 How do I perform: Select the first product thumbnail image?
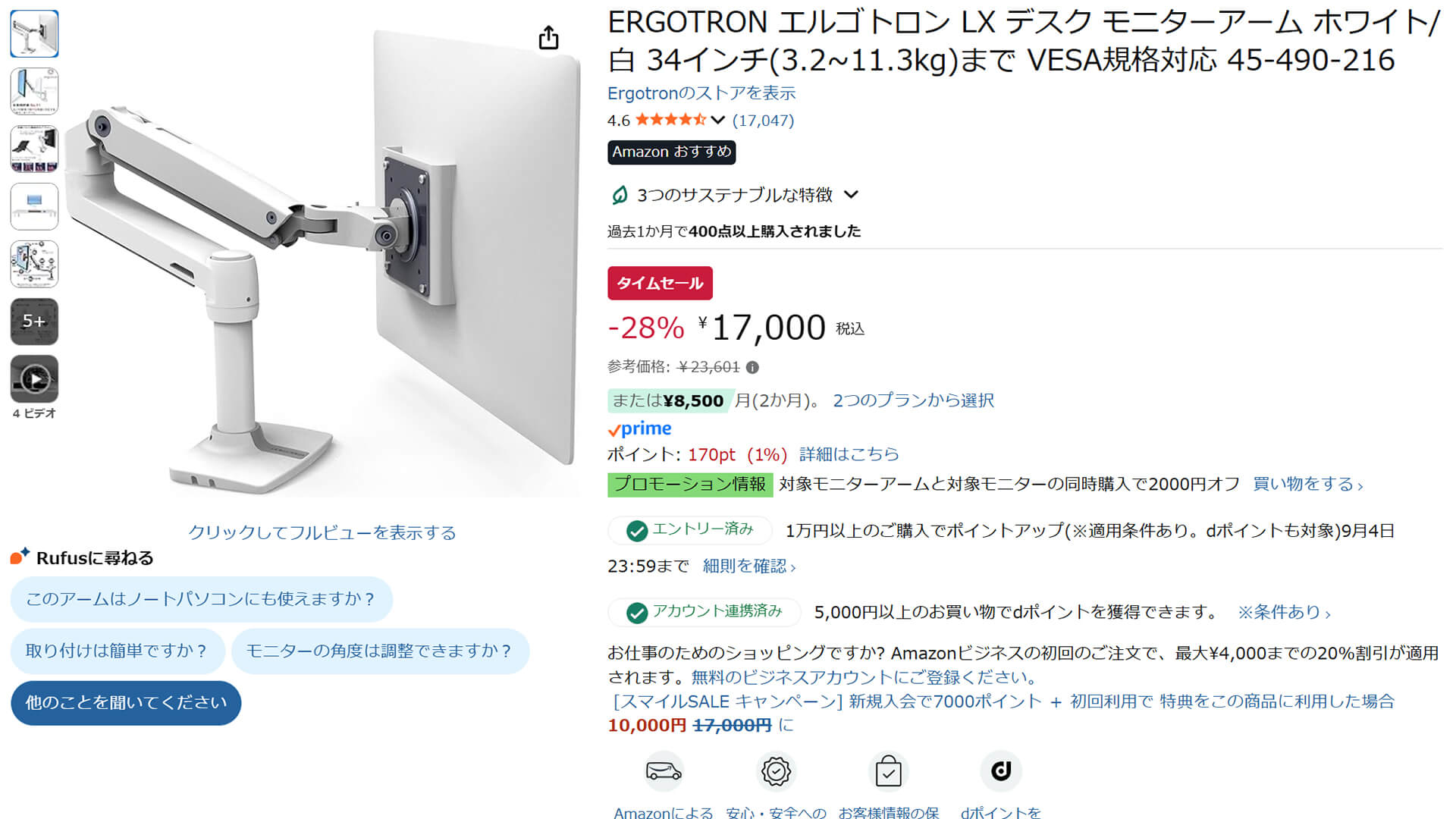click(34, 33)
